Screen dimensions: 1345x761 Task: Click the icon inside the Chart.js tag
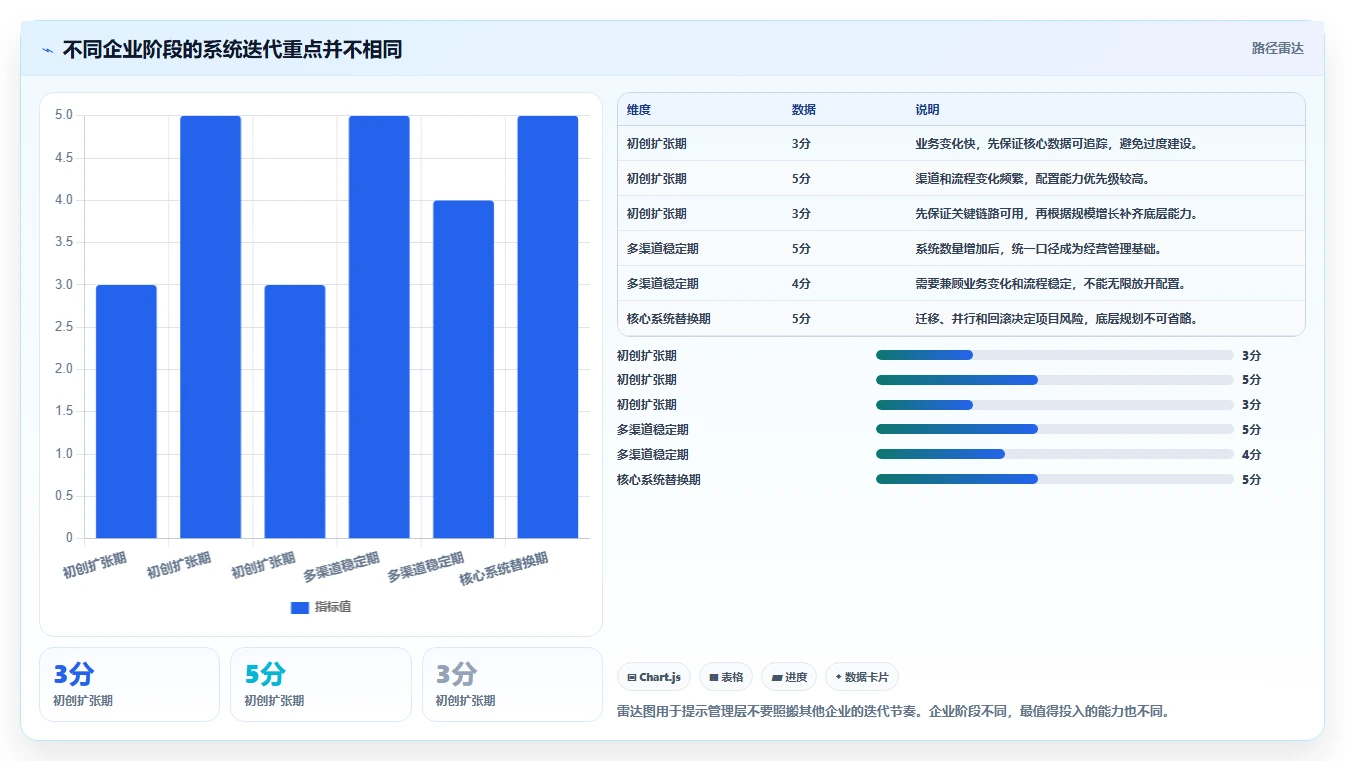[x=632, y=677]
